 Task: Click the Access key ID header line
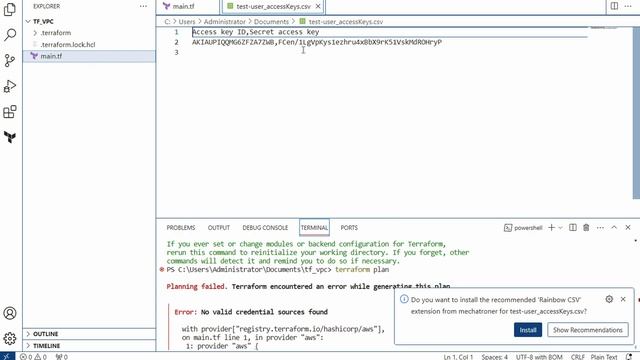pyautogui.click(x=256, y=32)
